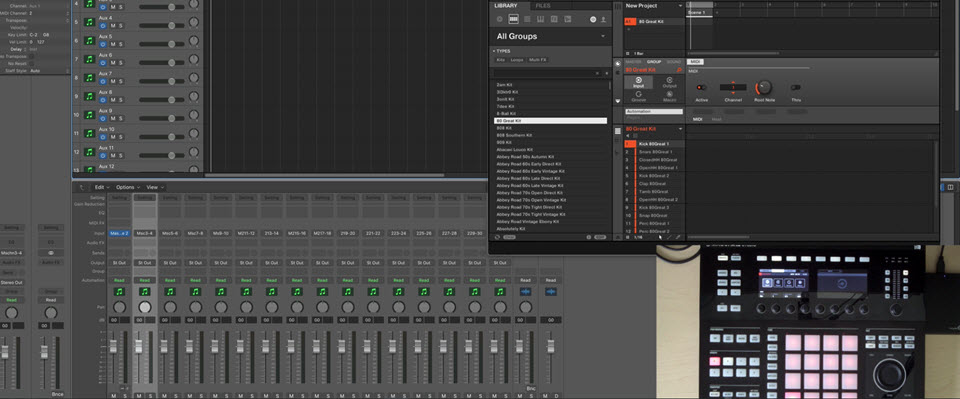Adjust the Aux 5 track volume slider
The width and height of the screenshot is (960, 399).
[x=161, y=44]
